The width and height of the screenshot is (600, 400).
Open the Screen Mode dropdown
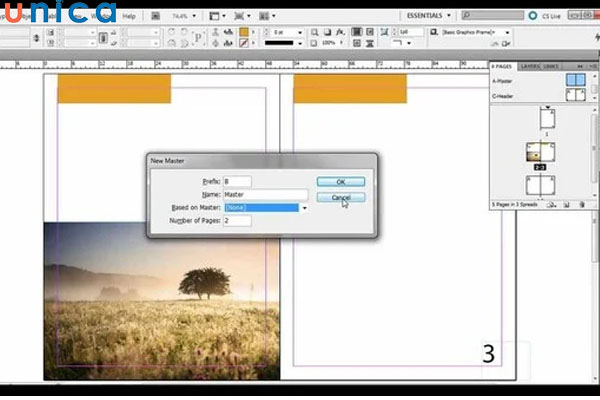coord(242,16)
